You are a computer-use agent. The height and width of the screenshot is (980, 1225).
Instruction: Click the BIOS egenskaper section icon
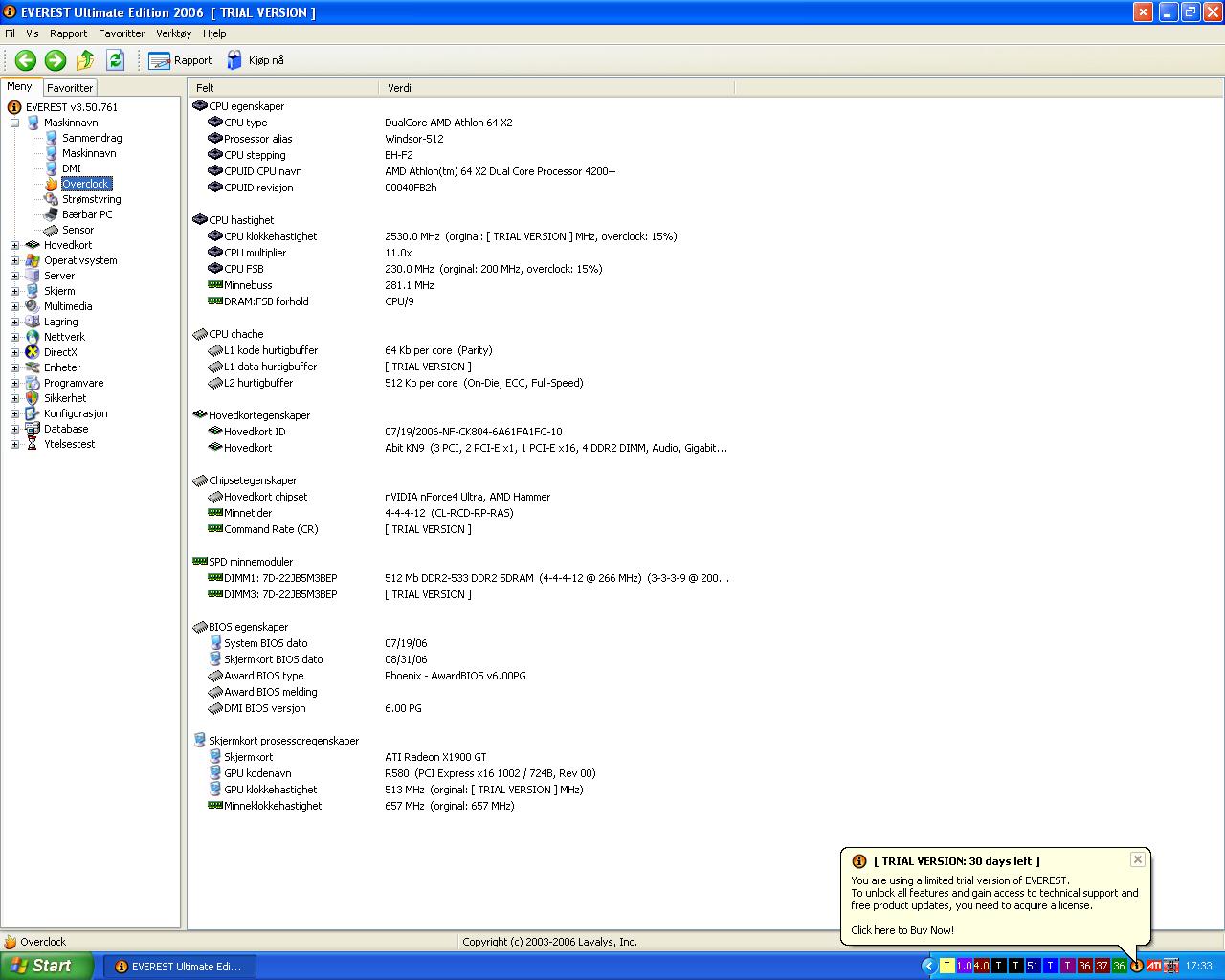pos(200,627)
